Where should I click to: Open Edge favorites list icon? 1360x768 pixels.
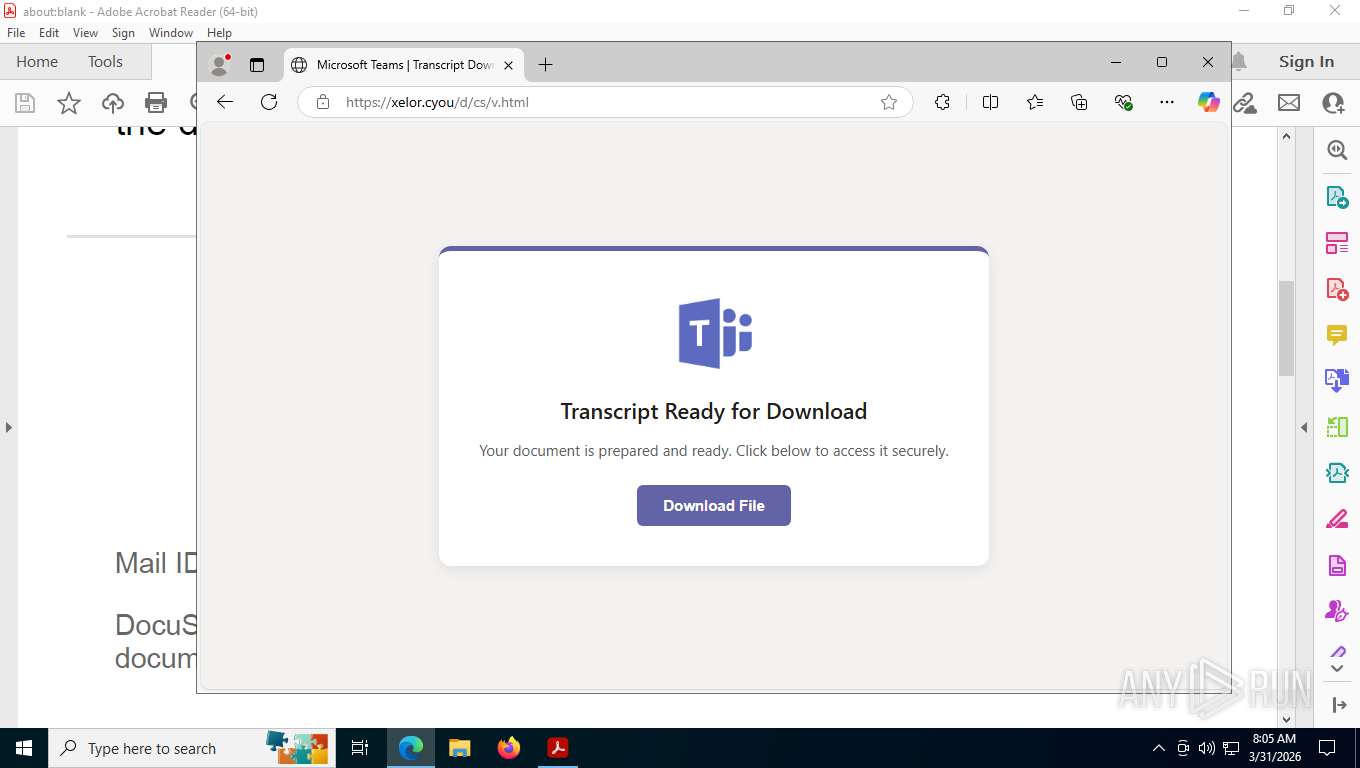point(1035,102)
